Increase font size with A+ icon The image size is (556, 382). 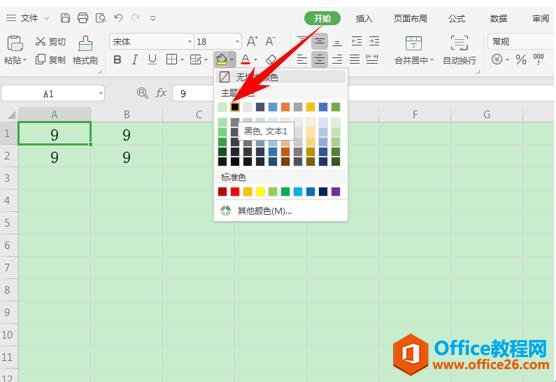252,41
